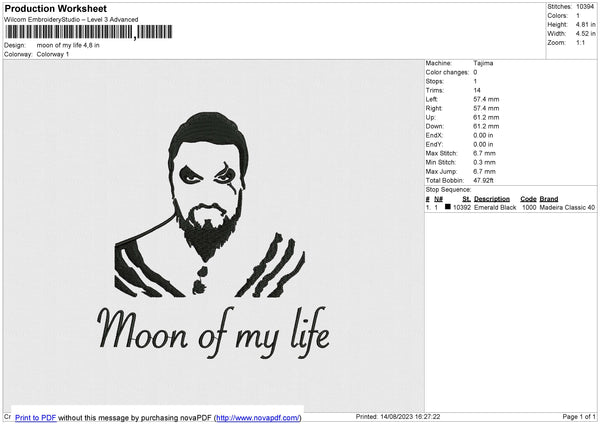Click the Brand column header
Screen dimensions: 600x424
[549, 199]
